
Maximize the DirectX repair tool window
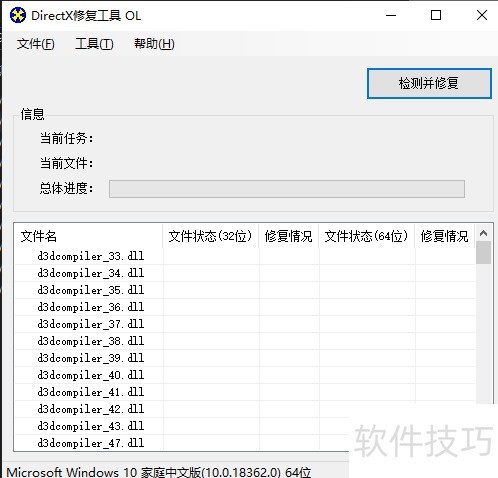(436, 15)
